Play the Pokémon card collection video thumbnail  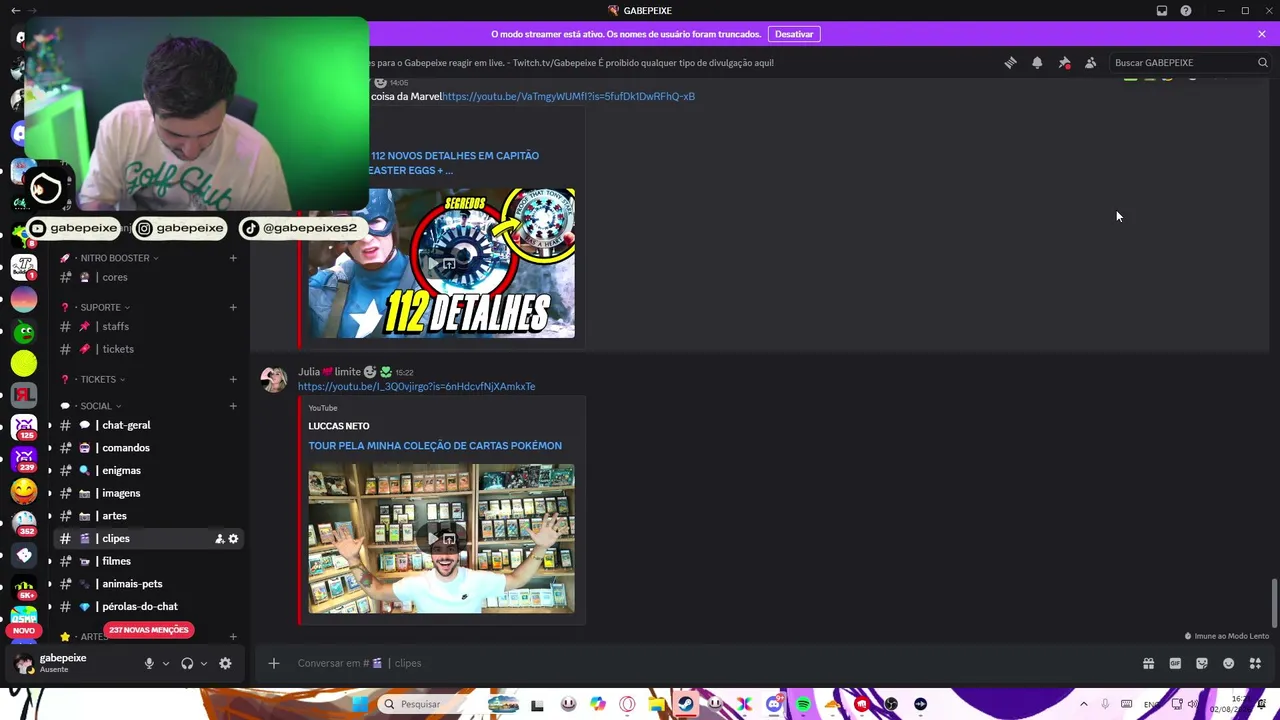point(441,539)
